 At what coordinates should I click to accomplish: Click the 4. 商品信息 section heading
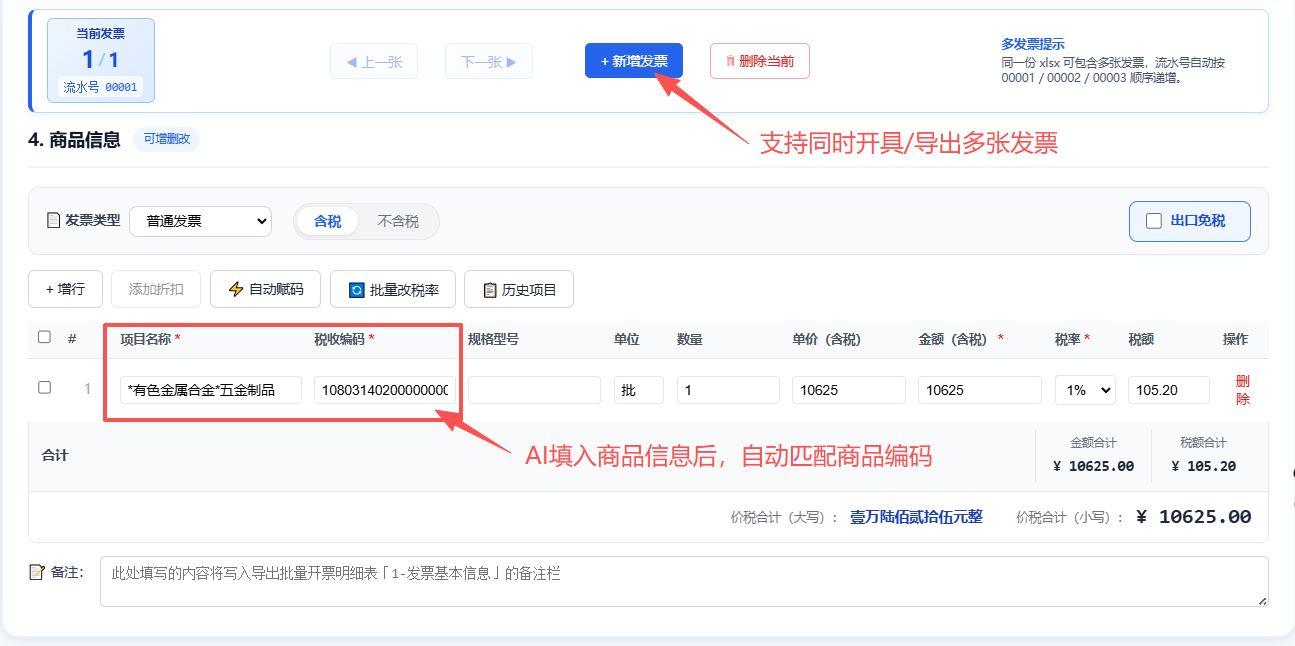(x=74, y=139)
